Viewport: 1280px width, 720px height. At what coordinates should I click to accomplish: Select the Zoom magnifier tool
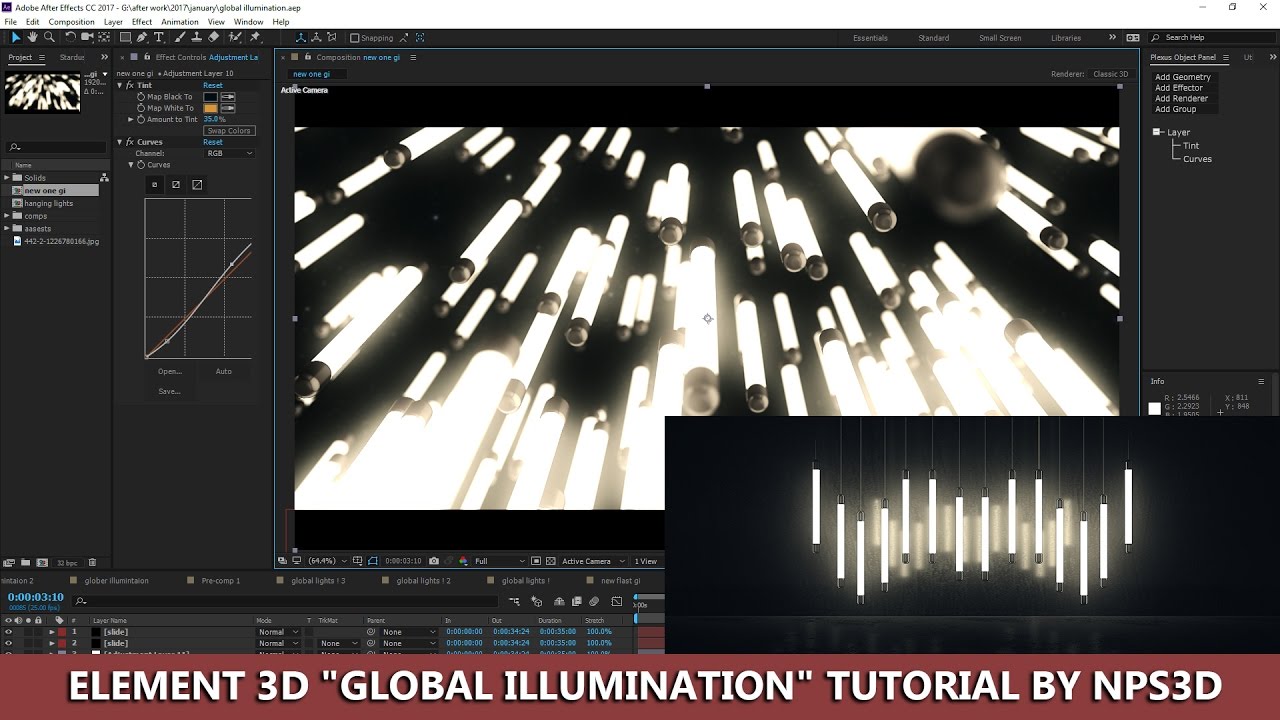[x=48, y=37]
